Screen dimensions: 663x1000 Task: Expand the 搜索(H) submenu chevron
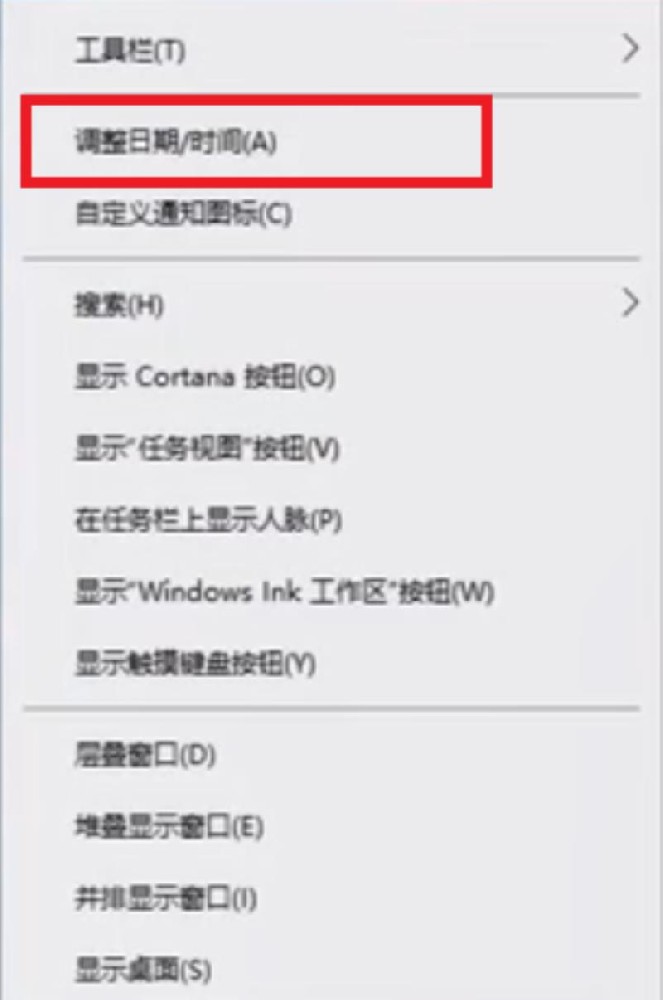pos(630,304)
